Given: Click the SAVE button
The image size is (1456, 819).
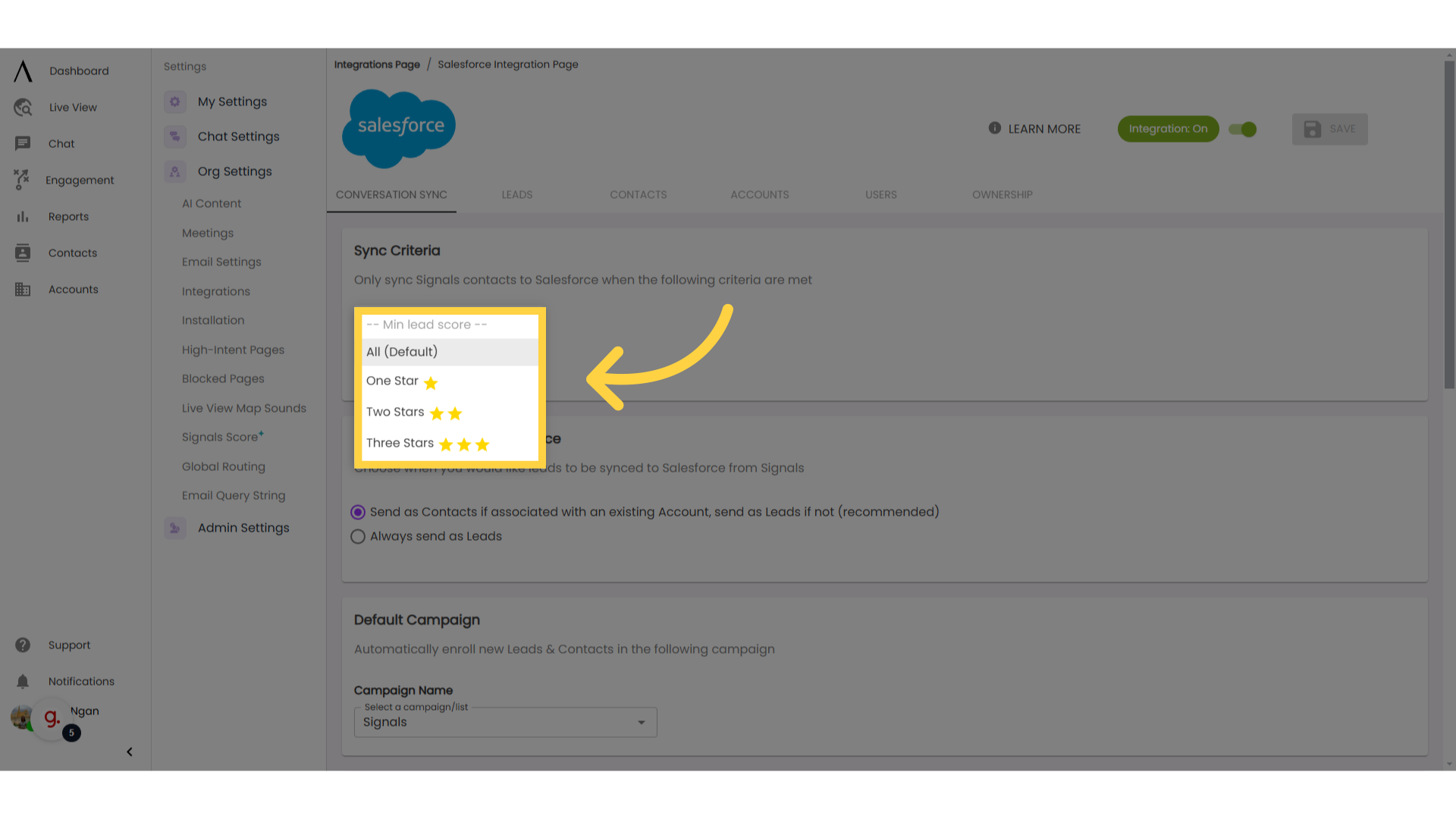Looking at the screenshot, I should coord(1330,128).
